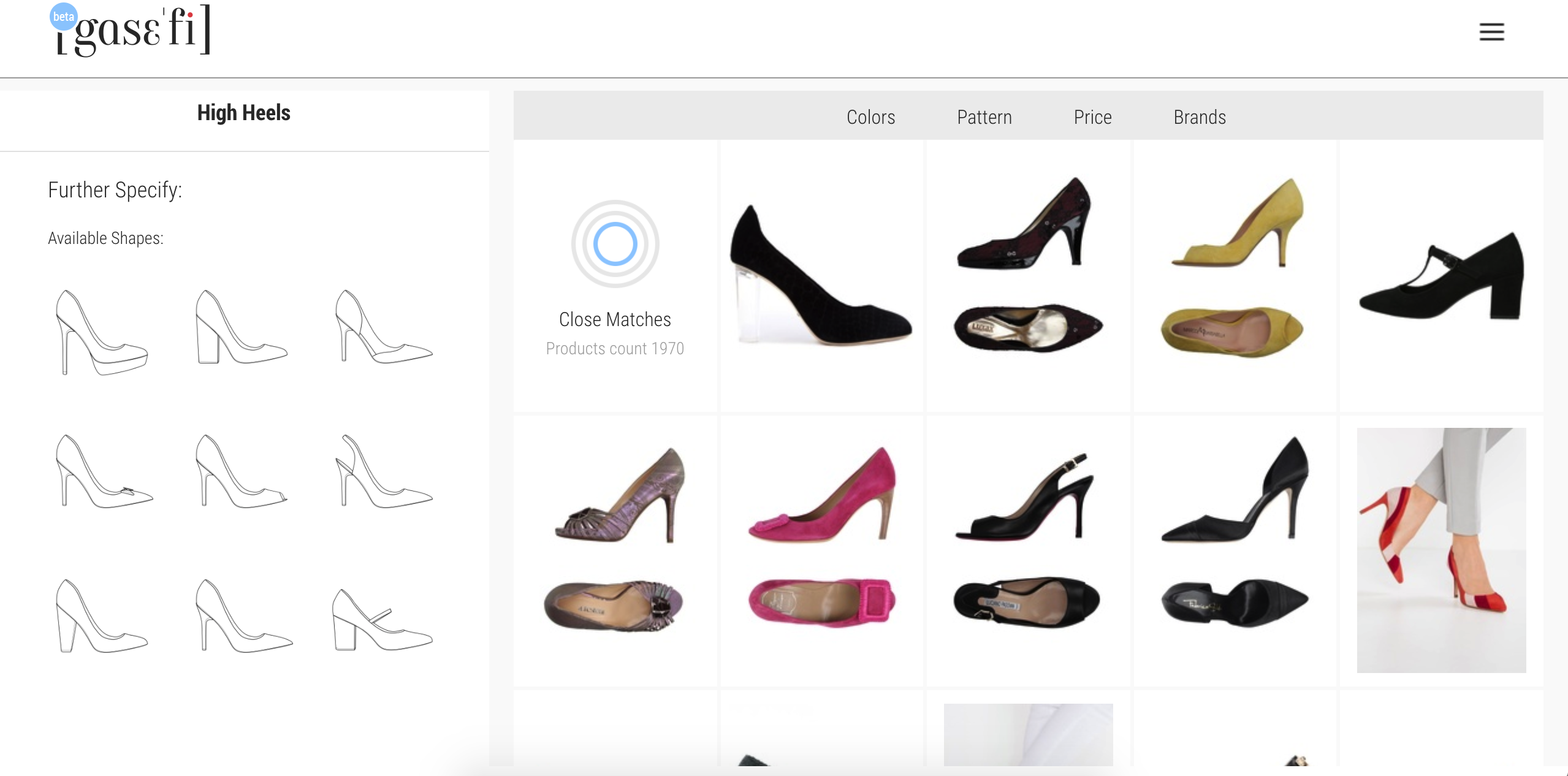
Task: Select the slingback heel shape
Action: 383,472
